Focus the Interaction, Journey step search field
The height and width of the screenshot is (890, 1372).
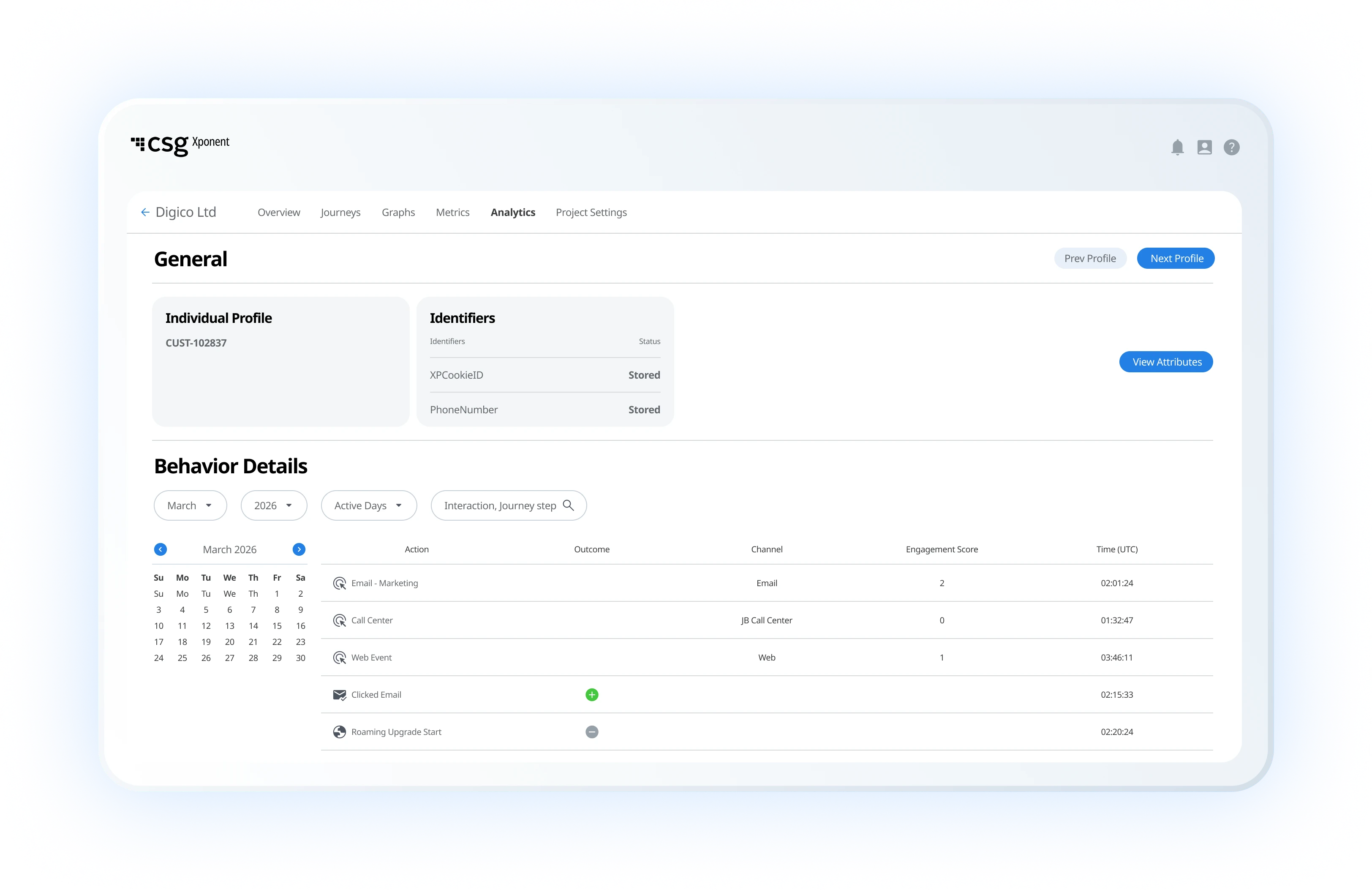click(509, 505)
